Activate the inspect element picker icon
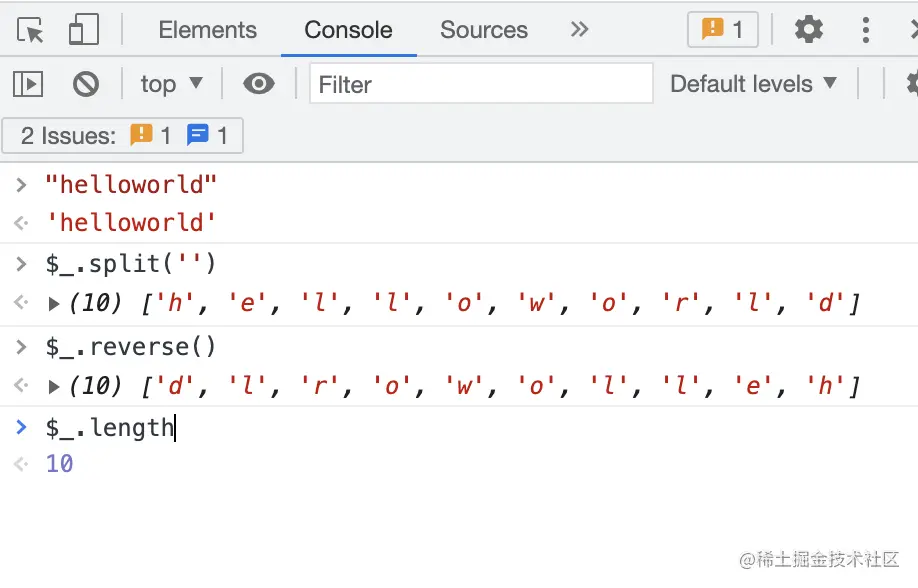Screen dimensions: 918x588 point(31,30)
